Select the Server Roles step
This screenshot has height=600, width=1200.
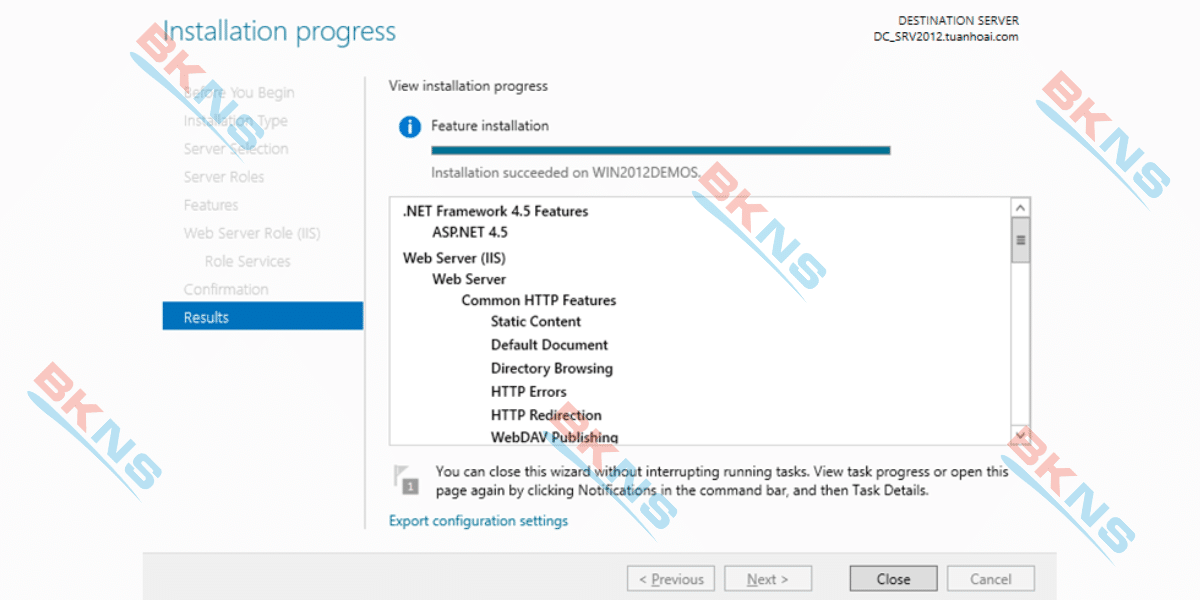pos(224,177)
